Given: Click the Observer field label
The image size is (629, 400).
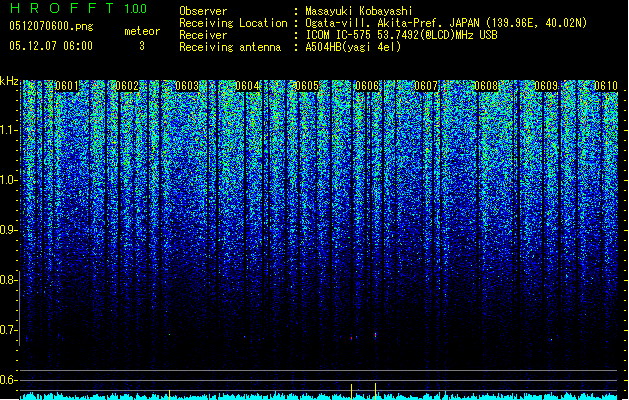Looking at the screenshot, I should click(203, 11).
